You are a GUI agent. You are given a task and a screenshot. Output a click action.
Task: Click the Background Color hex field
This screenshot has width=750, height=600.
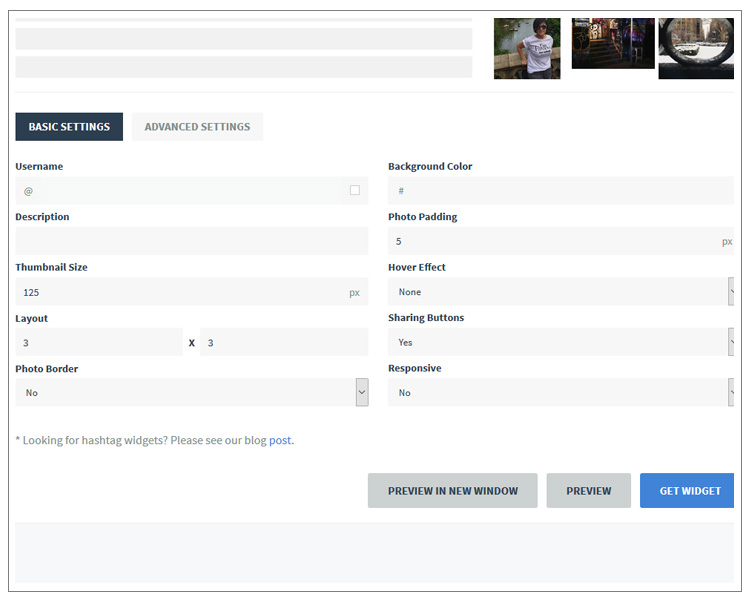561,190
